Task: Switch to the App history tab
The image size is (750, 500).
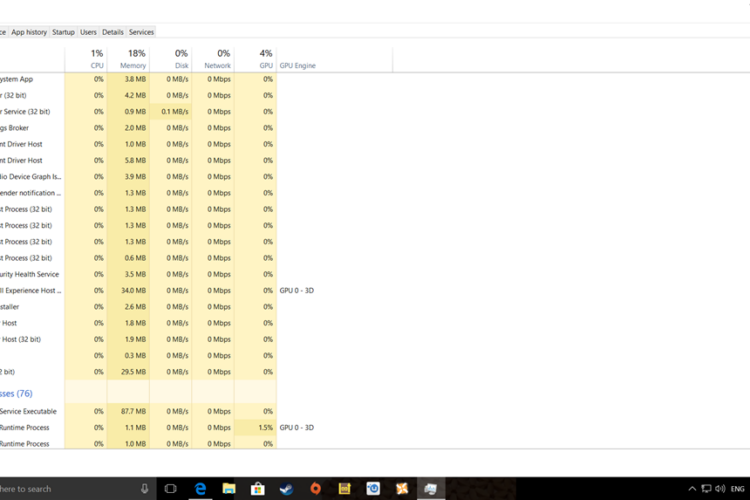Action: 29,32
